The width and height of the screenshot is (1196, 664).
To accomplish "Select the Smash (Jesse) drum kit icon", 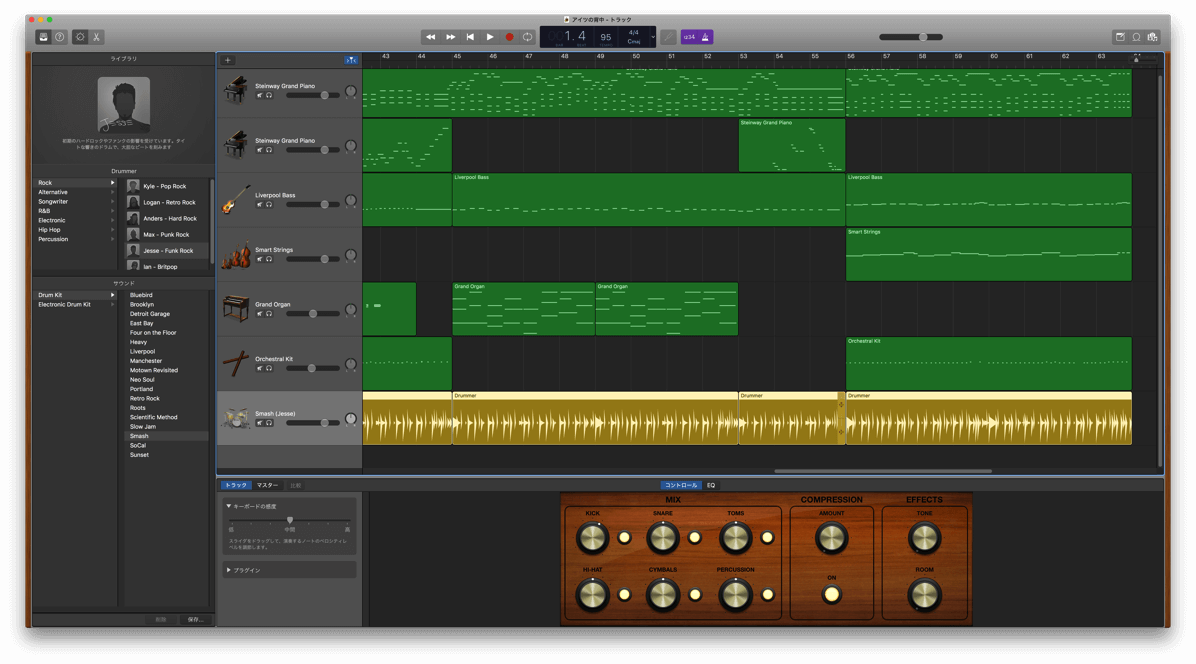I will pos(236,418).
